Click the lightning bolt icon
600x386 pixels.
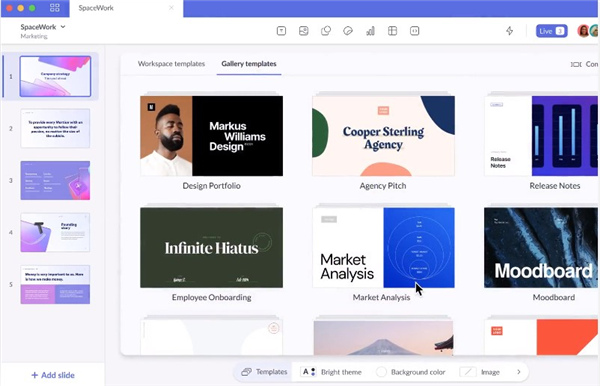(x=509, y=31)
